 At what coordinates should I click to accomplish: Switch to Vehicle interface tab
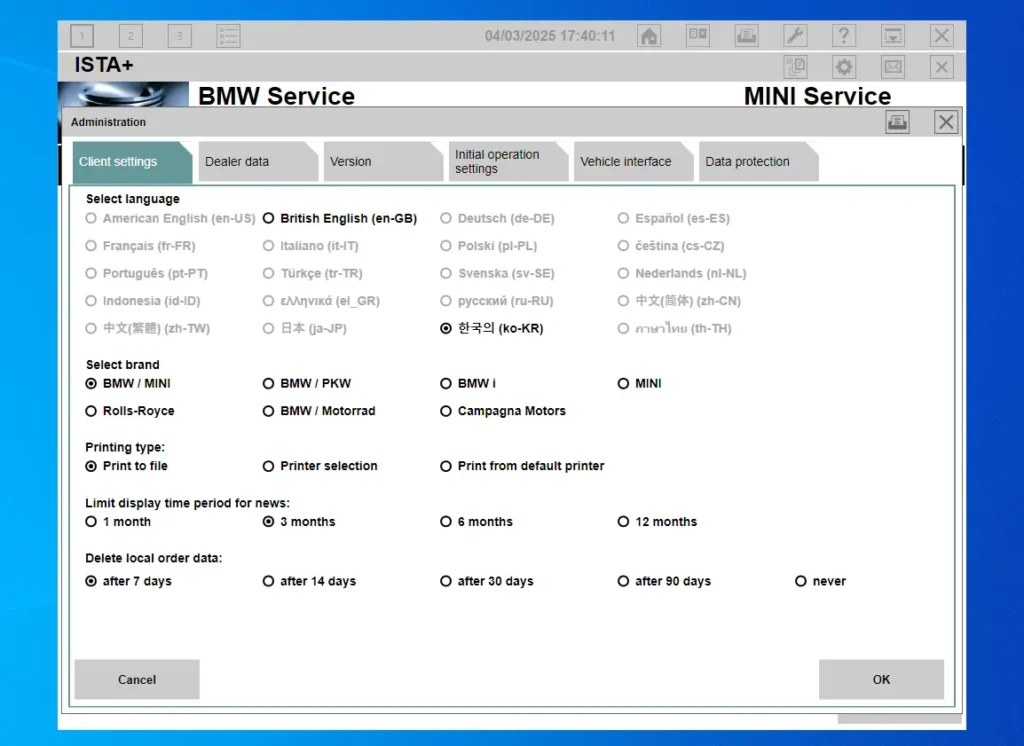click(x=633, y=161)
